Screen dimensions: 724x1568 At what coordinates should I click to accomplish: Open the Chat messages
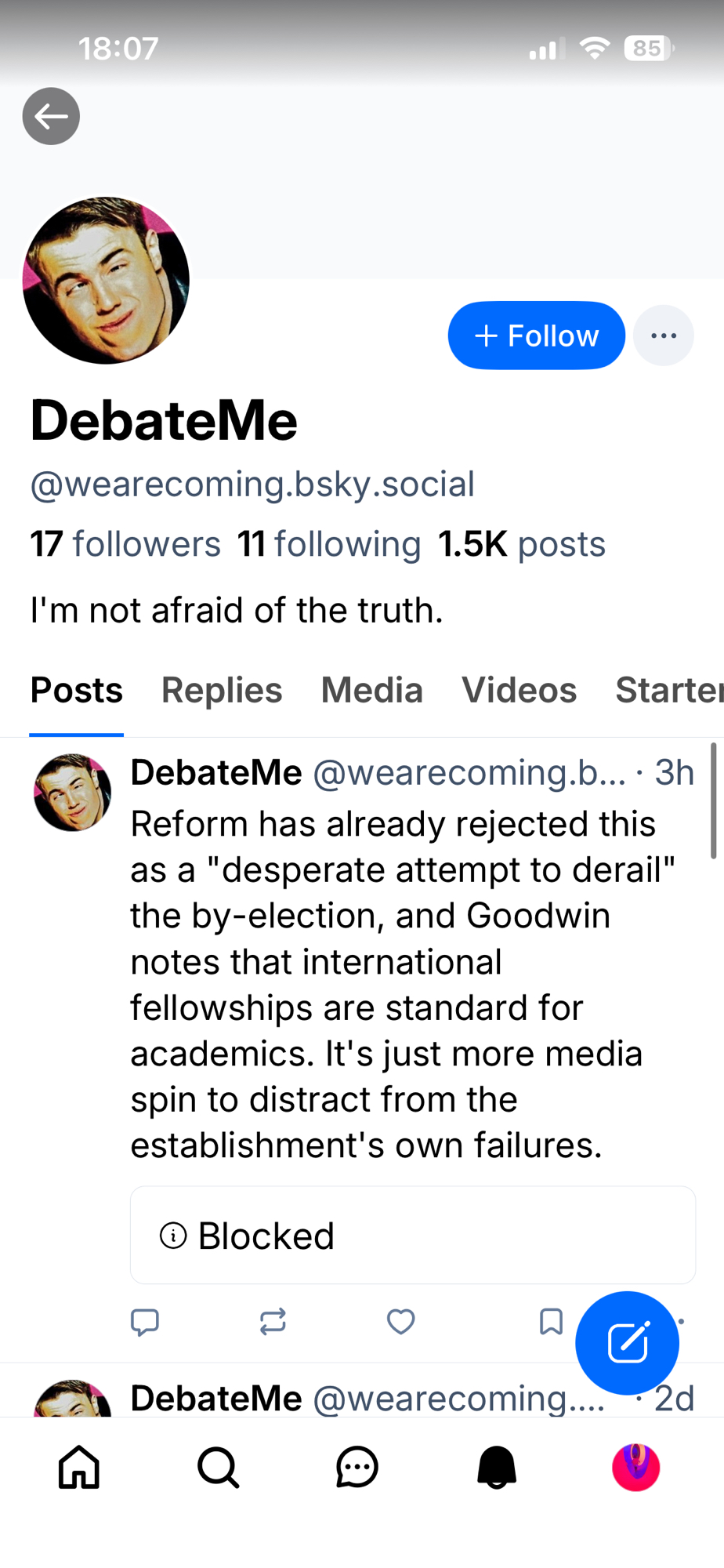pos(357,1467)
